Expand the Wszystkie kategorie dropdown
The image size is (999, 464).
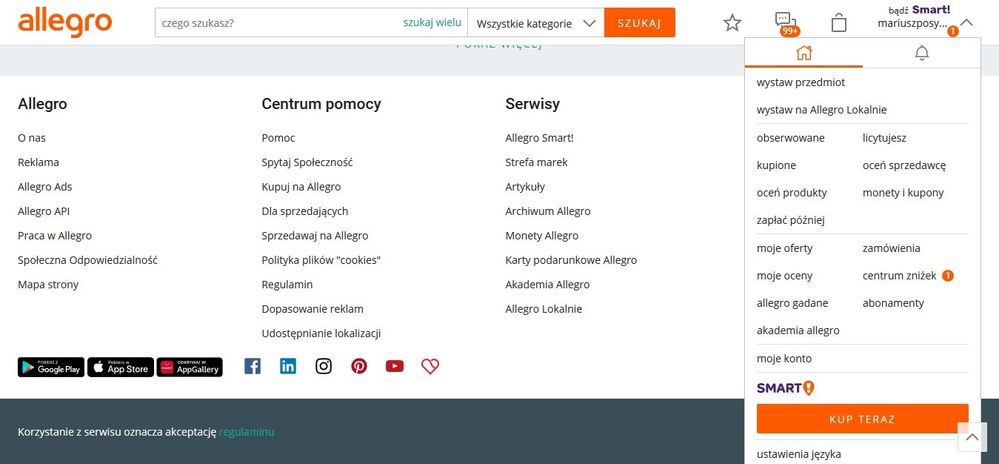pos(536,23)
